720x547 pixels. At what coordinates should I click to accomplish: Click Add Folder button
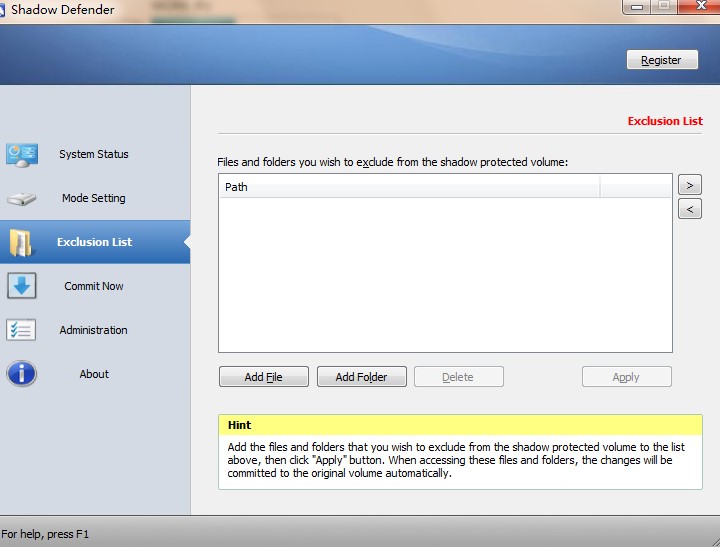(x=361, y=377)
